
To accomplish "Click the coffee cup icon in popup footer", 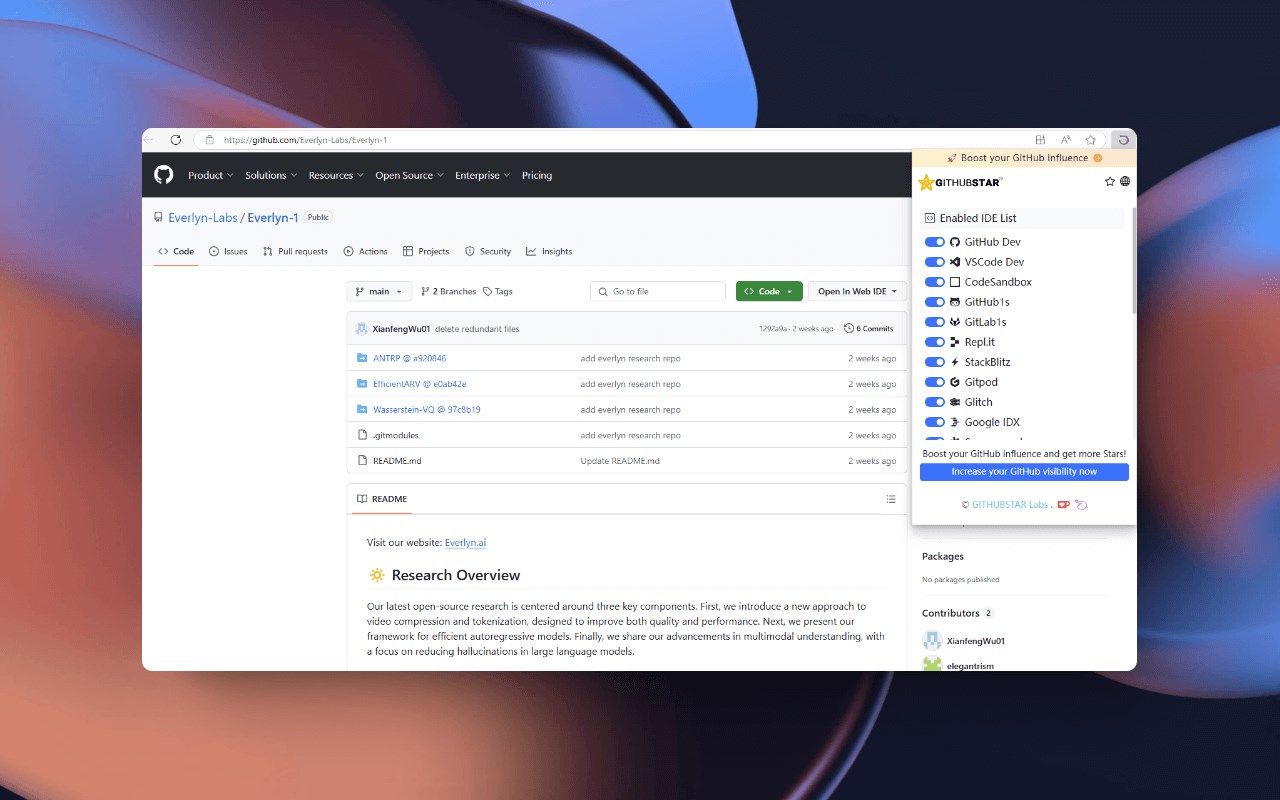I will [1064, 504].
